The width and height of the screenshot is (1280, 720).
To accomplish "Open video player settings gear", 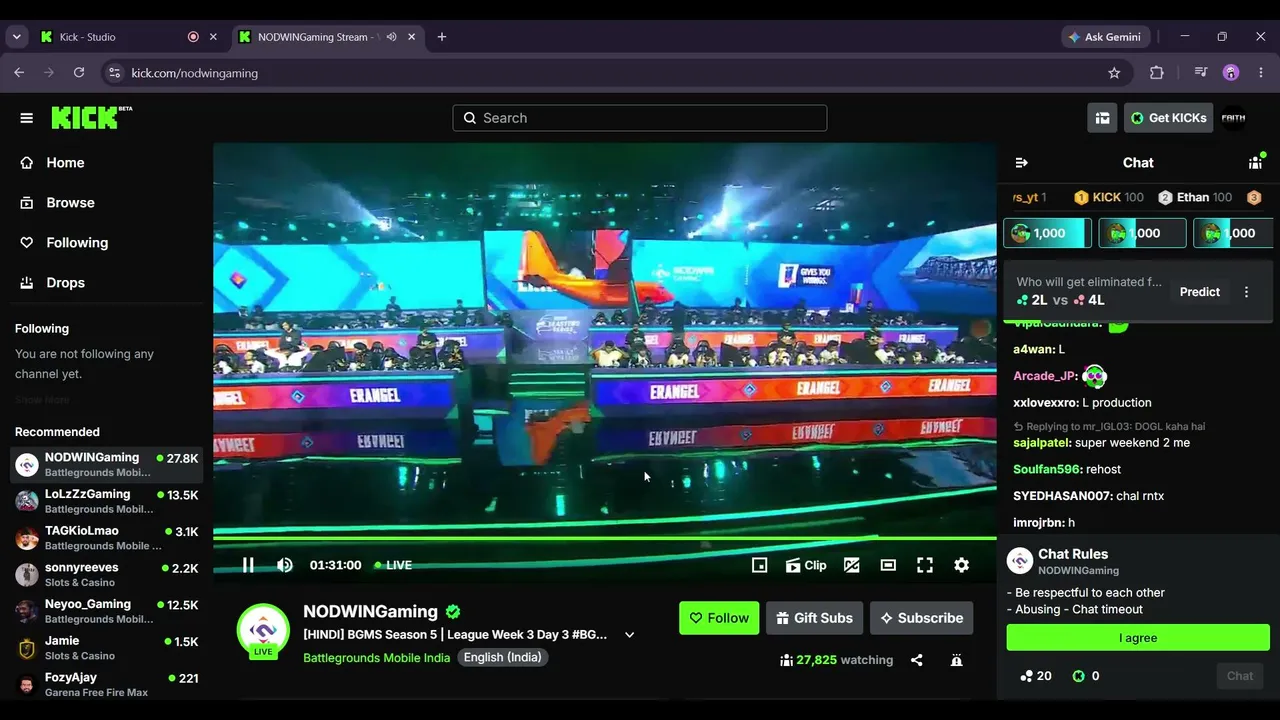I will click(962, 565).
